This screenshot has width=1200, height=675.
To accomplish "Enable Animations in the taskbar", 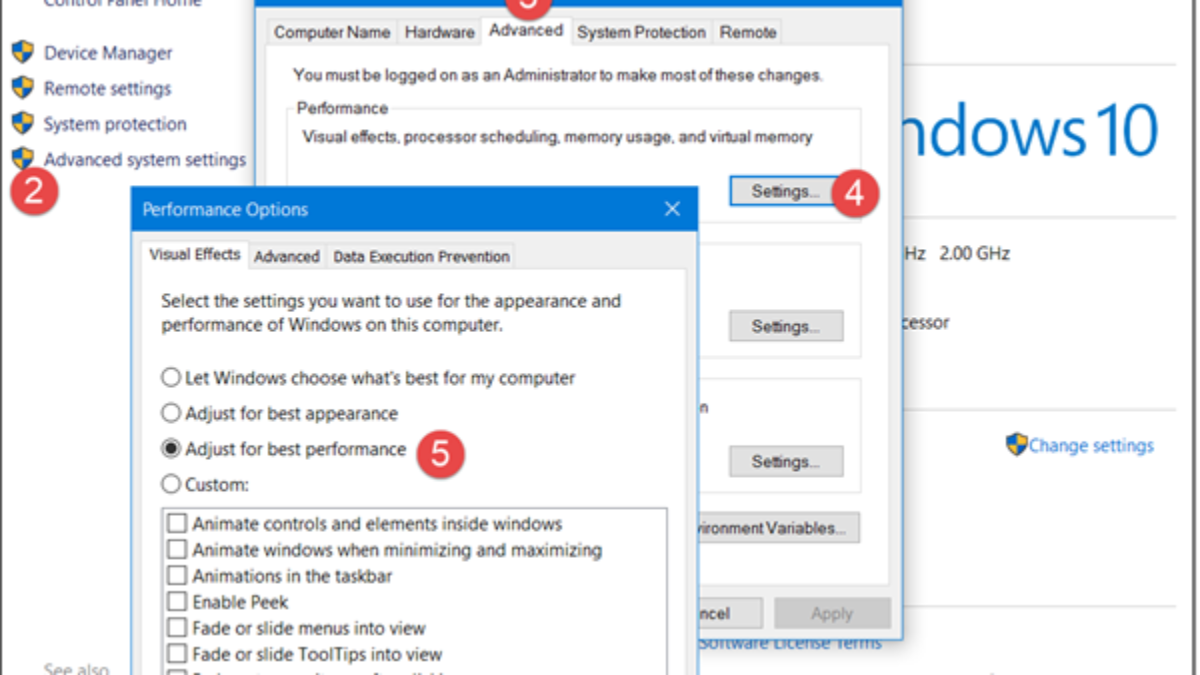I will point(280,576).
